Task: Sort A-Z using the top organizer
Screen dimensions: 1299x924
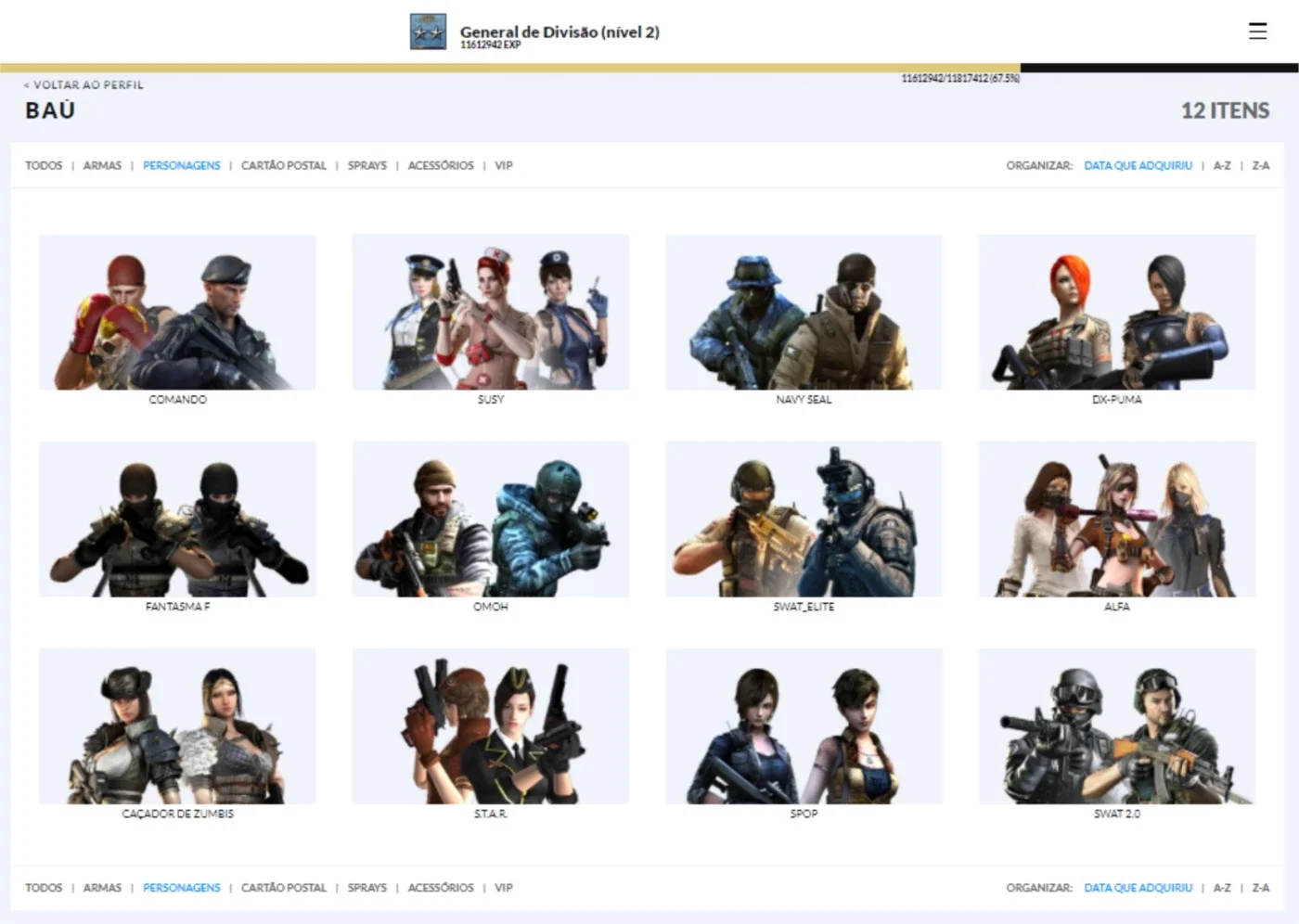Action: pos(1222,165)
